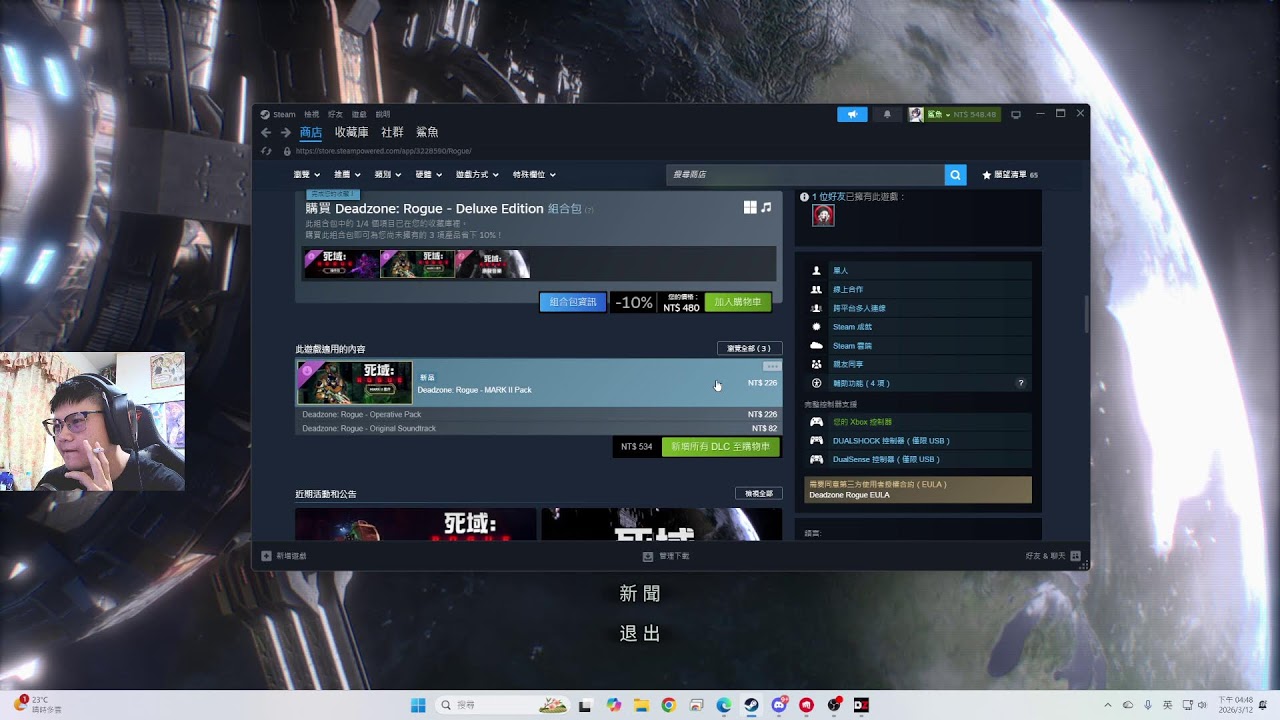1280x720 pixels.
Task: Select 新聞 in the background menu
Action: pos(640,594)
